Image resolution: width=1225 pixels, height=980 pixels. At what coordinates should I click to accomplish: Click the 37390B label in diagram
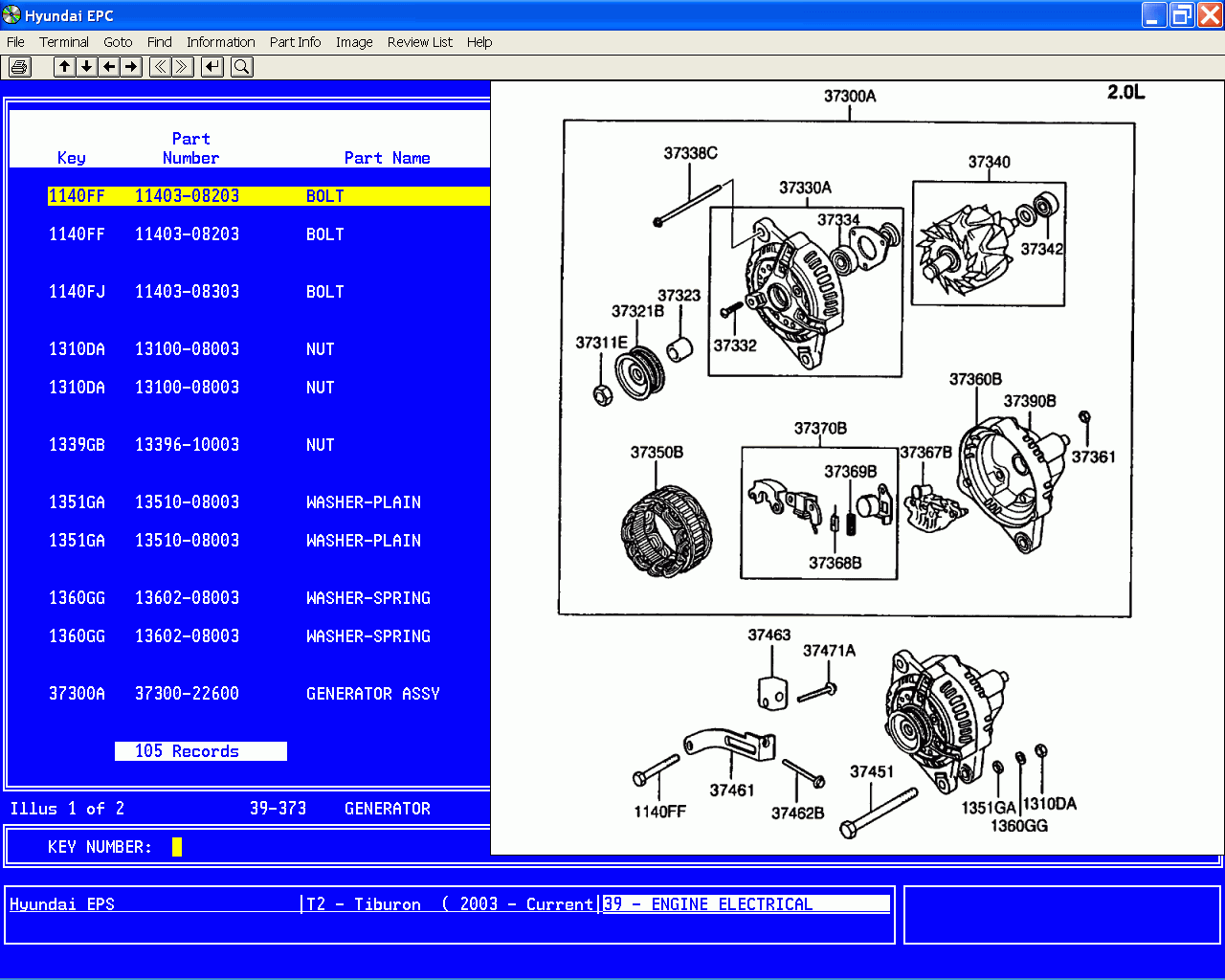1030,401
